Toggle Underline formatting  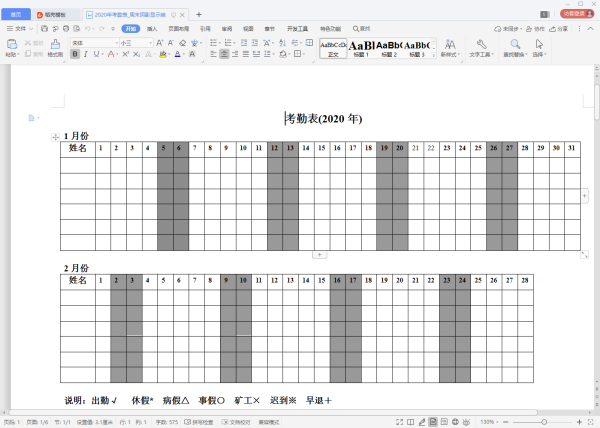click(x=96, y=54)
